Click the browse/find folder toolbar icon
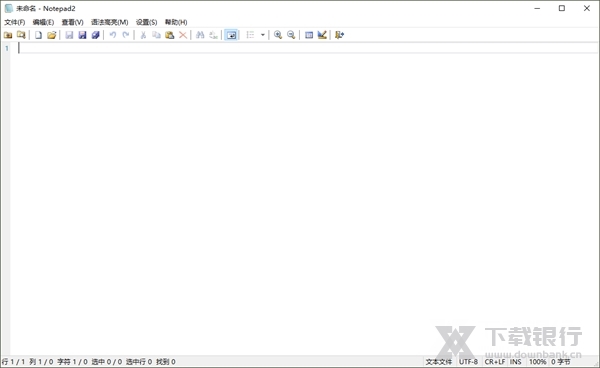Image resolution: width=600 pixels, height=368 pixels. point(21,35)
